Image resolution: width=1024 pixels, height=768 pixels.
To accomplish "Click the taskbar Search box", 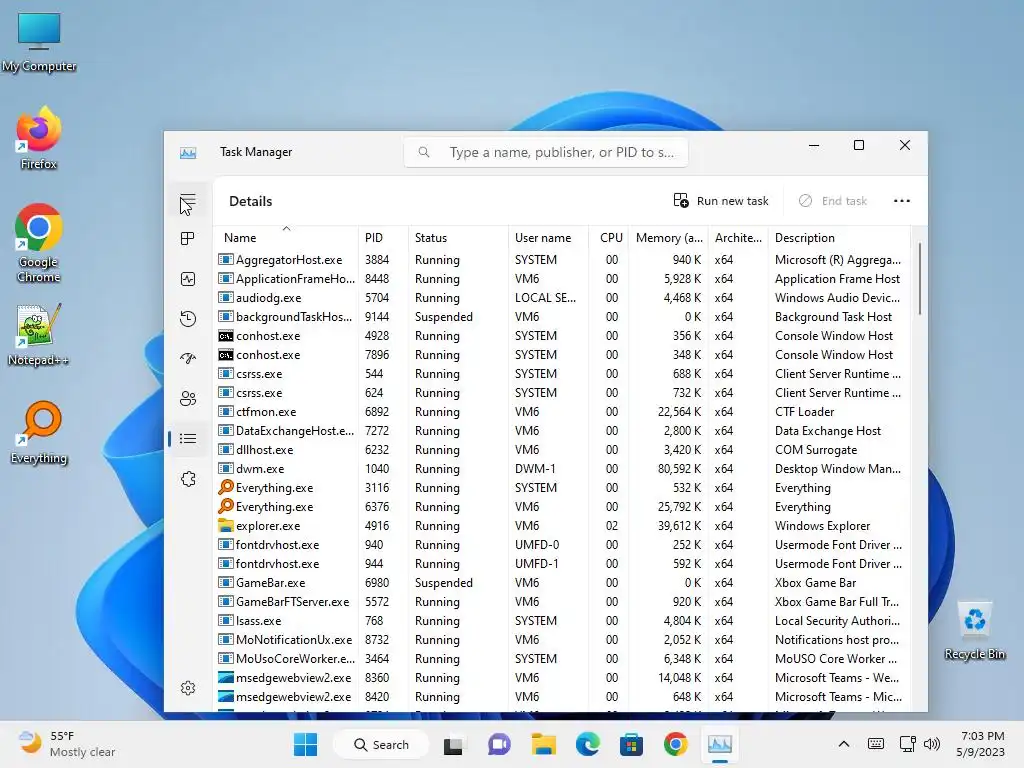I will pos(381,744).
